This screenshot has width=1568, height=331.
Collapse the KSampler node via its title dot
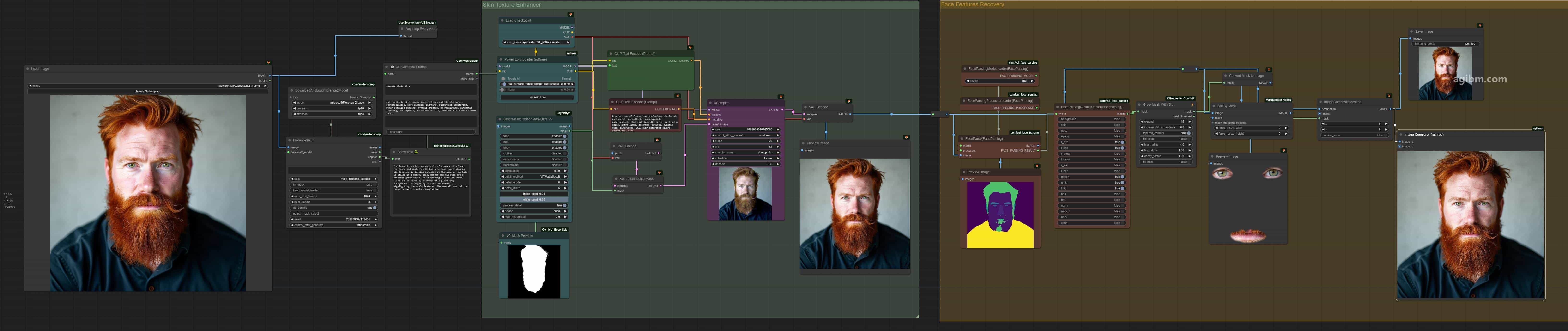pyautogui.click(x=710, y=103)
